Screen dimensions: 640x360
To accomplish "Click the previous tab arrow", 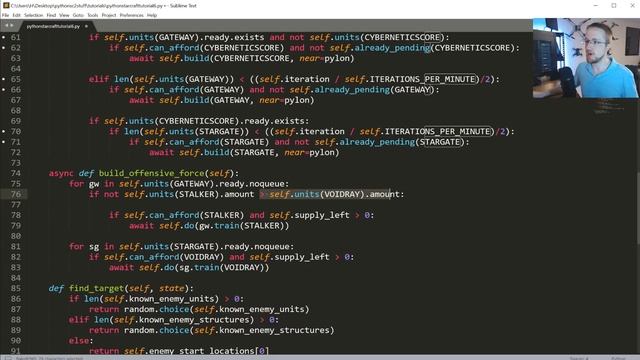I will tap(6, 26).
